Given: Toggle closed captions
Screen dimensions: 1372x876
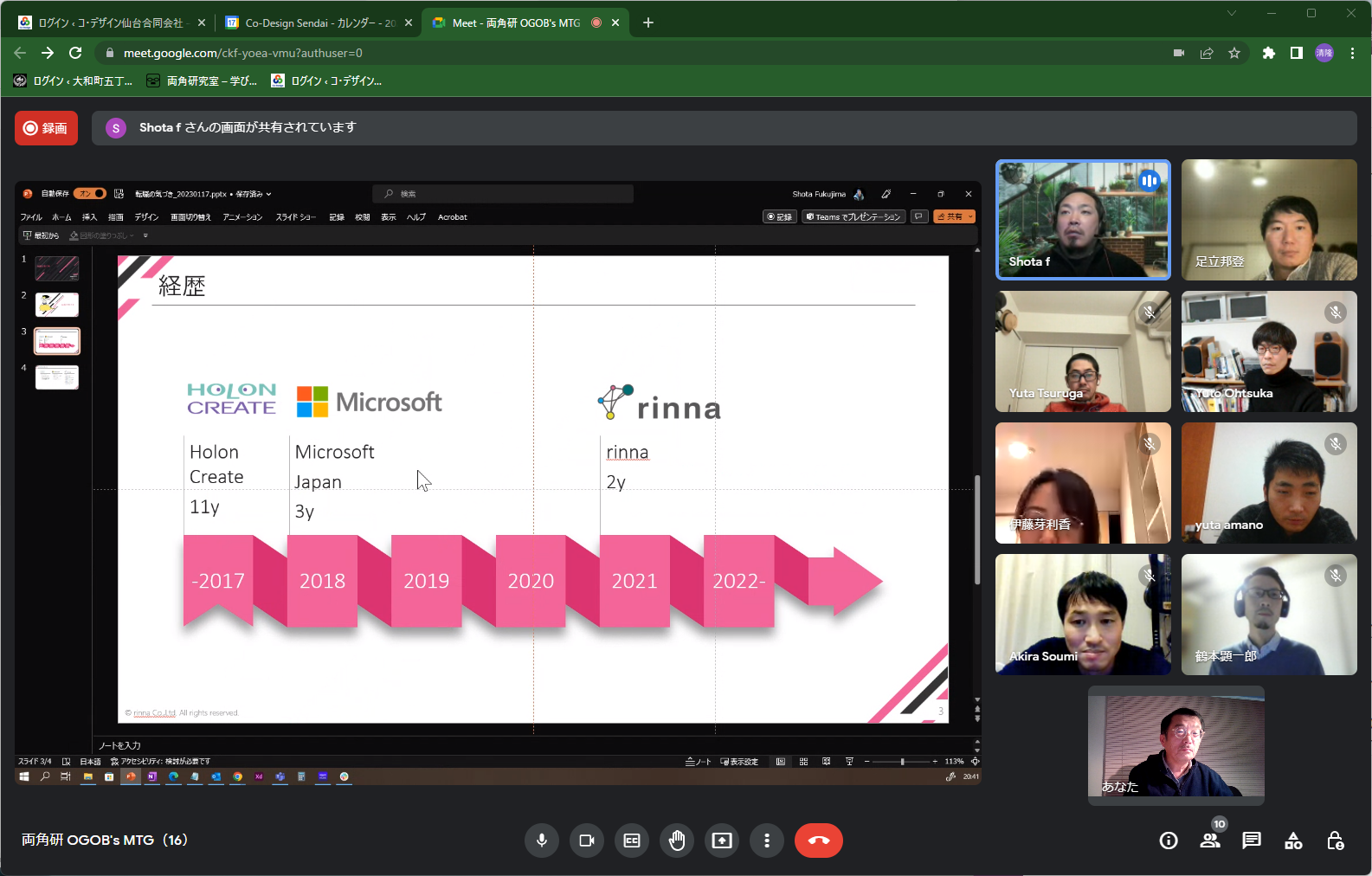Looking at the screenshot, I should (632, 841).
